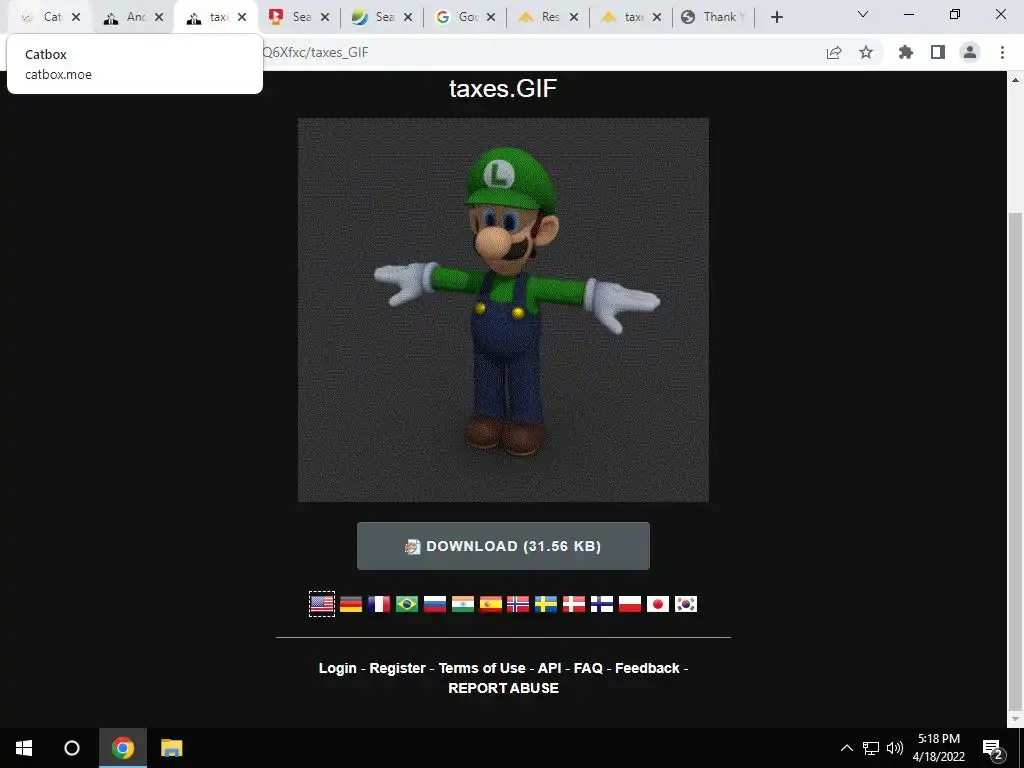The width and height of the screenshot is (1024, 768).
Task: Select the Russian flag language
Action: coord(435,604)
